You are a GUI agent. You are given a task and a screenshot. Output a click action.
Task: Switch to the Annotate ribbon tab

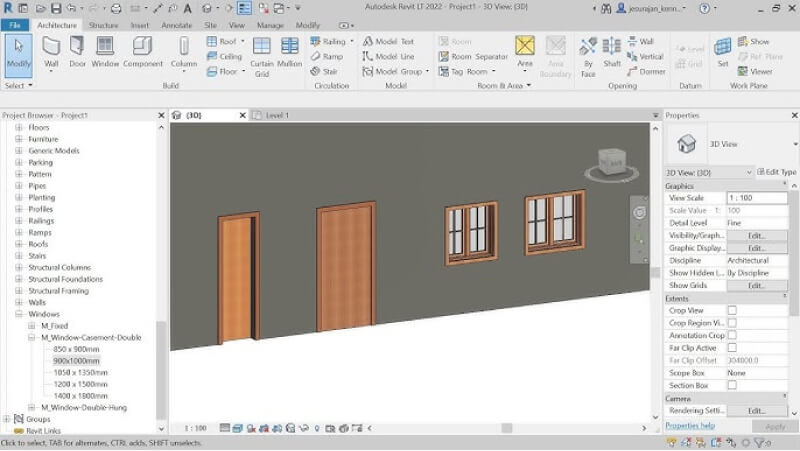point(176,25)
